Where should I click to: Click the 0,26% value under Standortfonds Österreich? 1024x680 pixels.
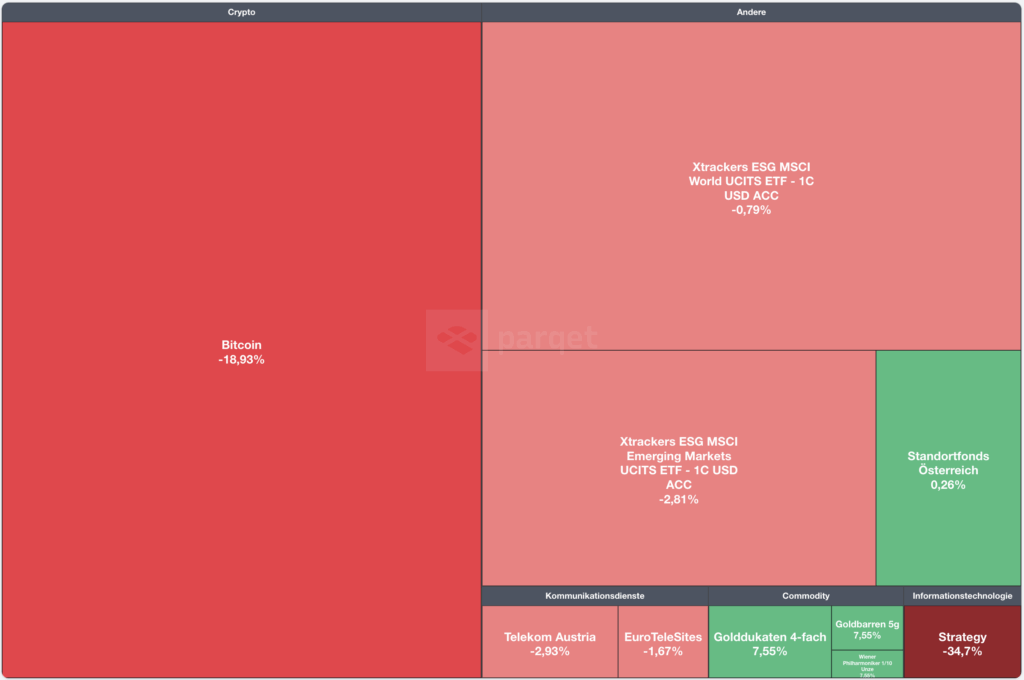[x=948, y=485]
